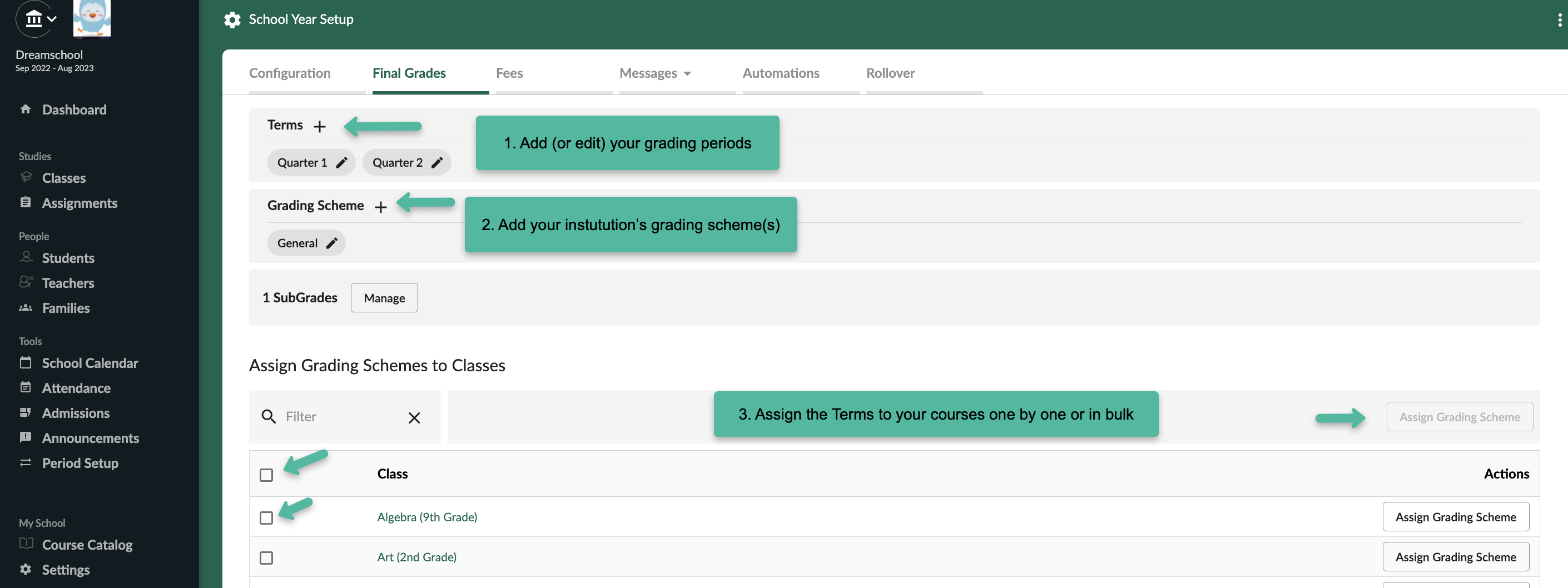Open Dashboard from the sidebar
Viewport: 1568px width, 588px height.
coord(75,109)
